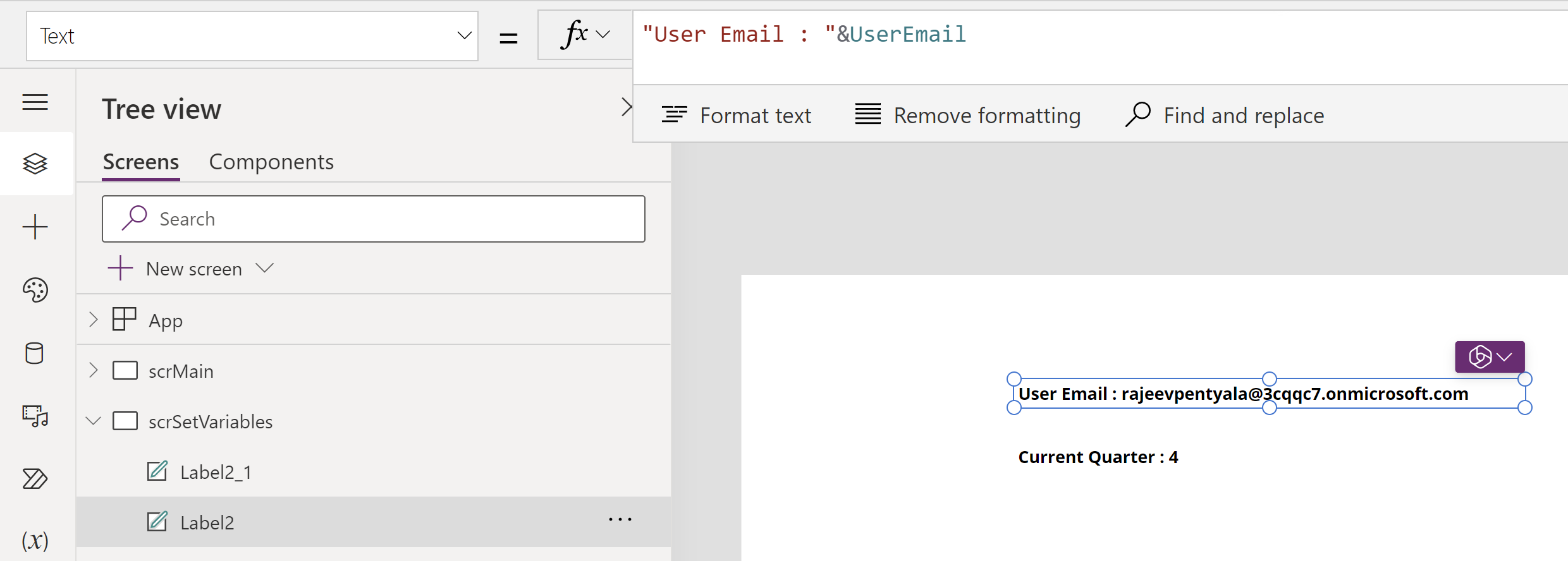Switch to the Components tab
The width and height of the screenshot is (1568, 561).
point(271,162)
